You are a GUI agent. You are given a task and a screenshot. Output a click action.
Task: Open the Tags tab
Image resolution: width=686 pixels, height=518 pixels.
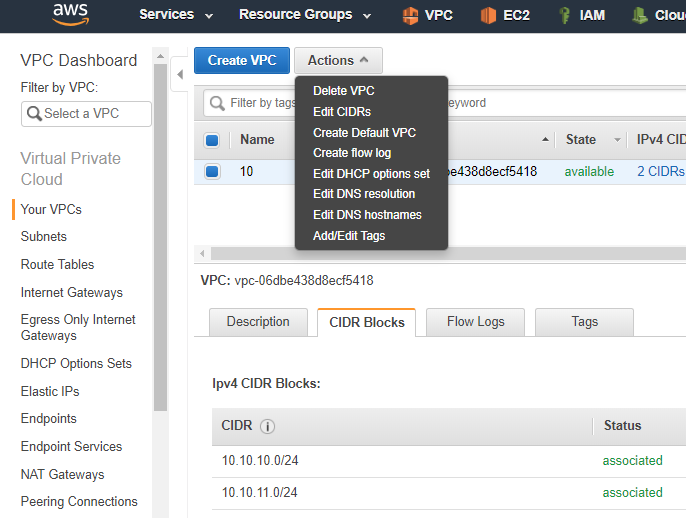584,322
